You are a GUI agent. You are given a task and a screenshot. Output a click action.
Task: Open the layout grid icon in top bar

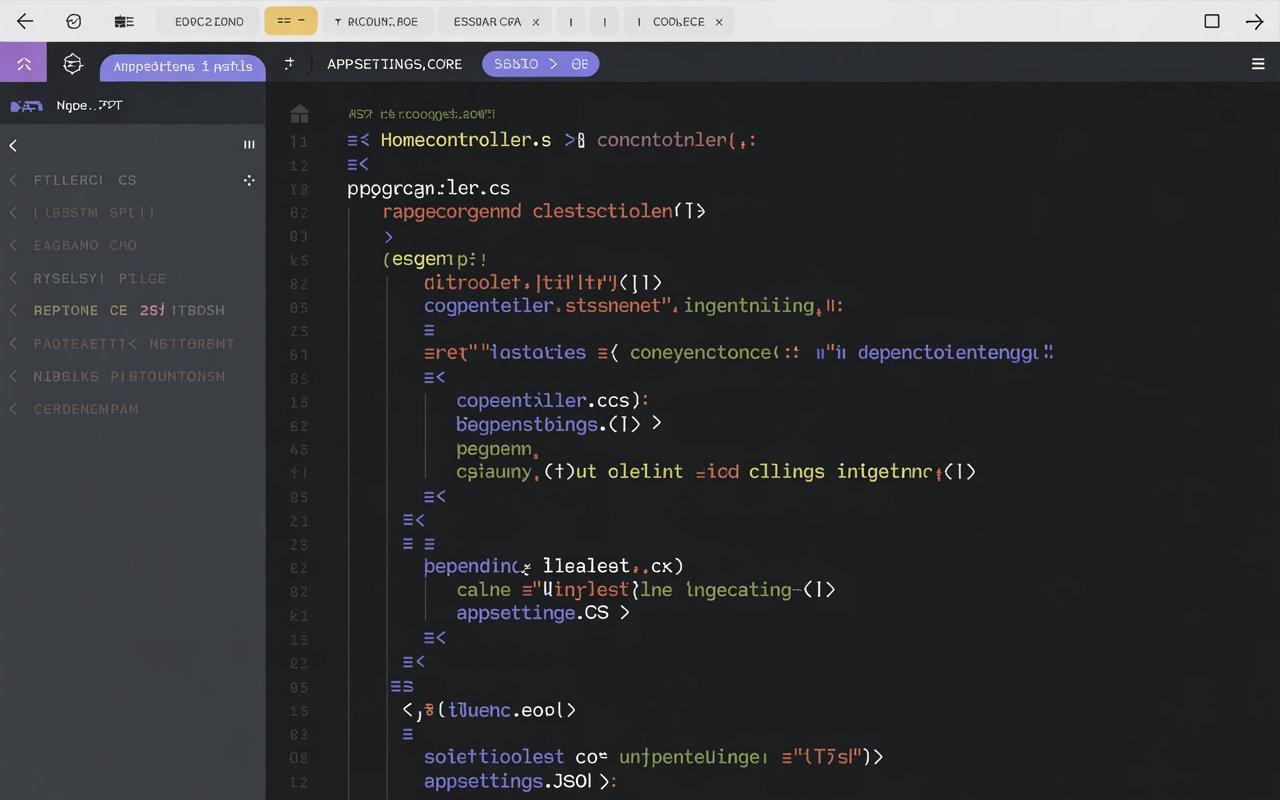[x=124, y=21]
